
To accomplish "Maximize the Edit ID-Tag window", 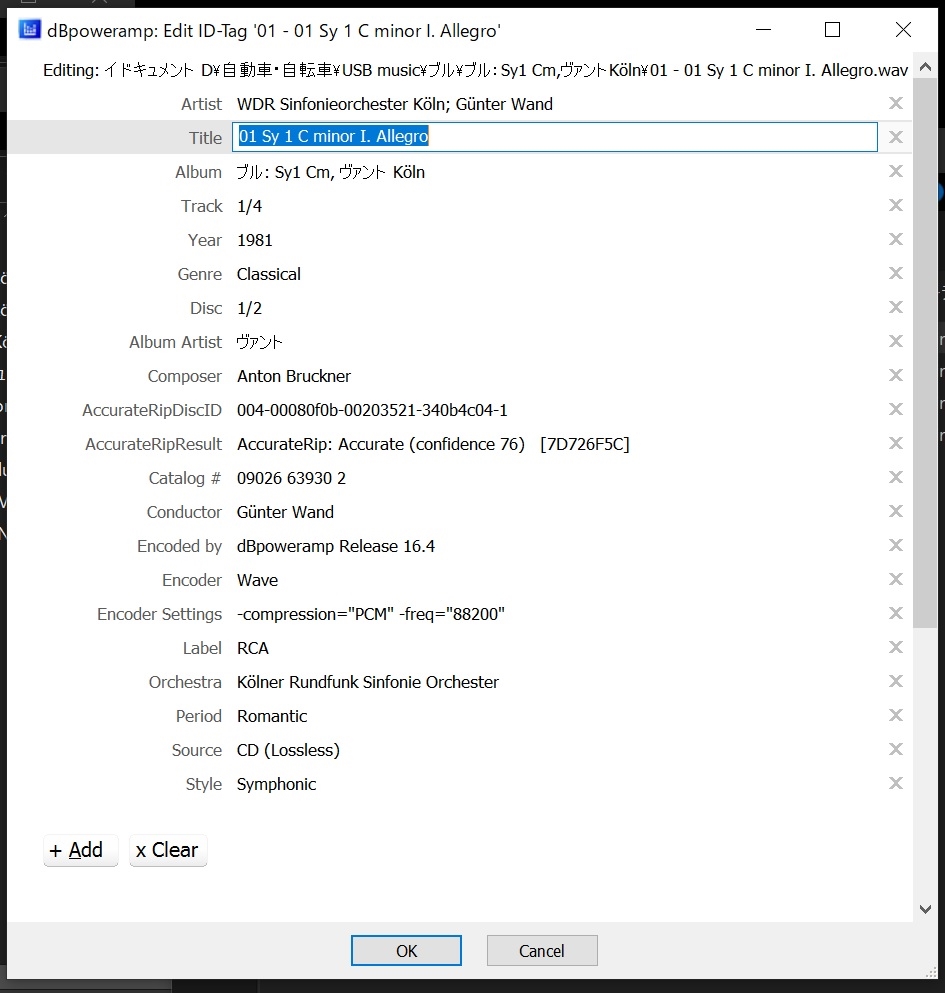I will pyautogui.click(x=832, y=30).
